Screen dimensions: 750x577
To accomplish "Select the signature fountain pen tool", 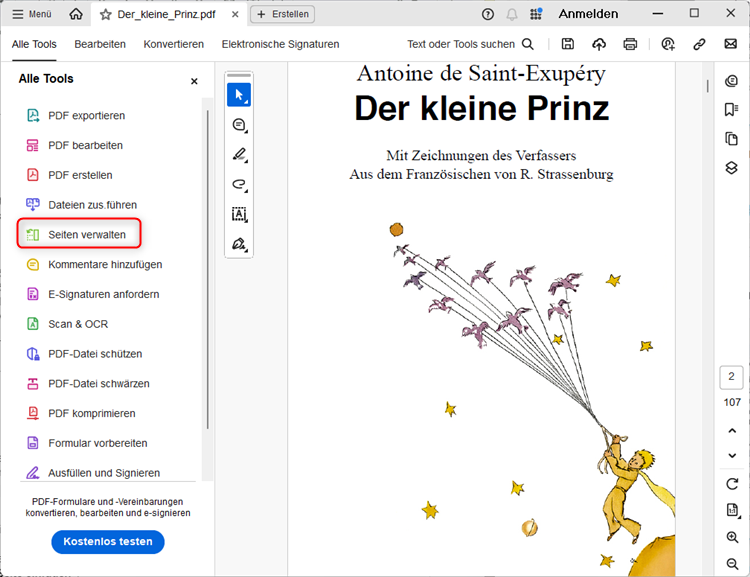I will (239, 244).
